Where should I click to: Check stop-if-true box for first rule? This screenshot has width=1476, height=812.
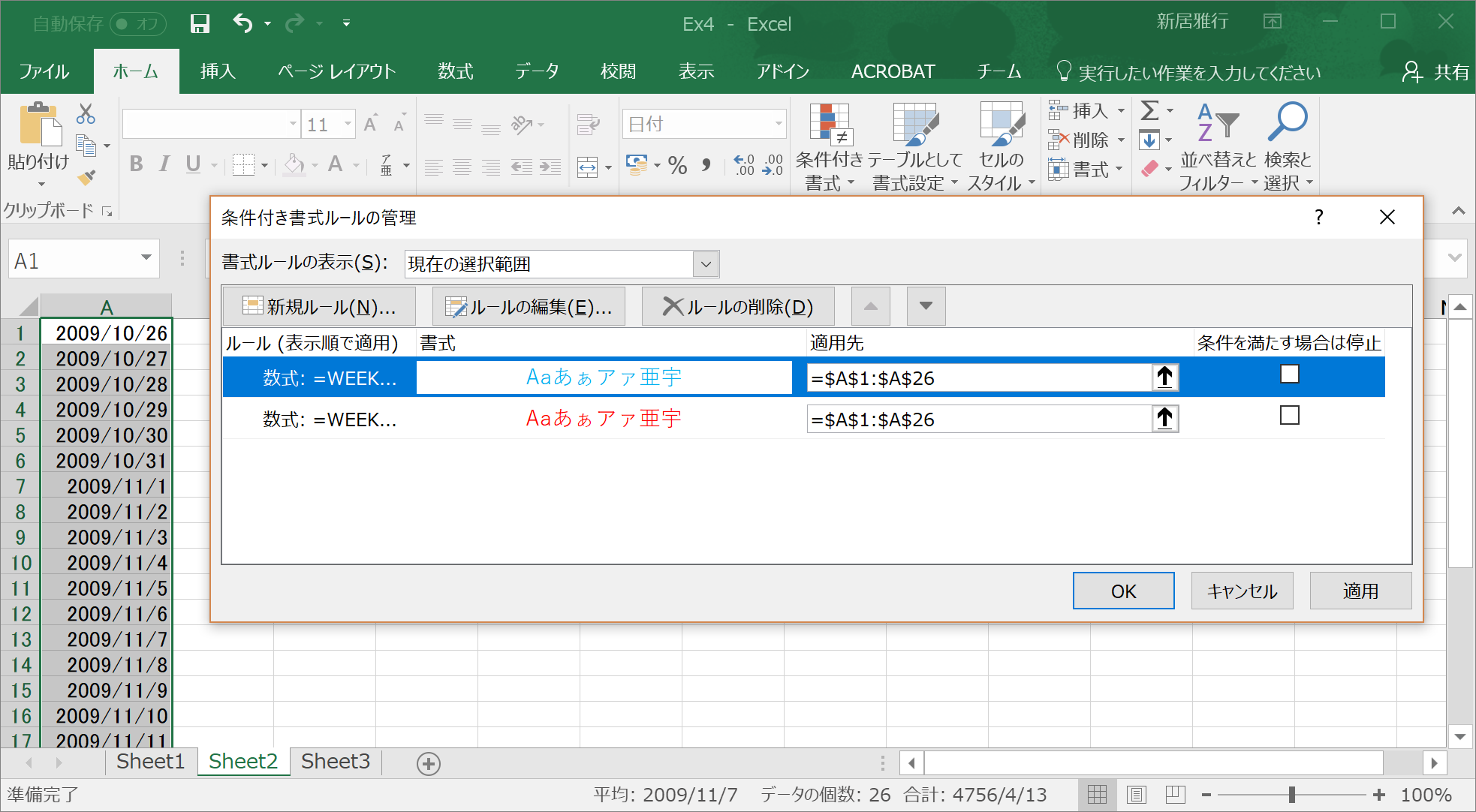tap(1289, 374)
